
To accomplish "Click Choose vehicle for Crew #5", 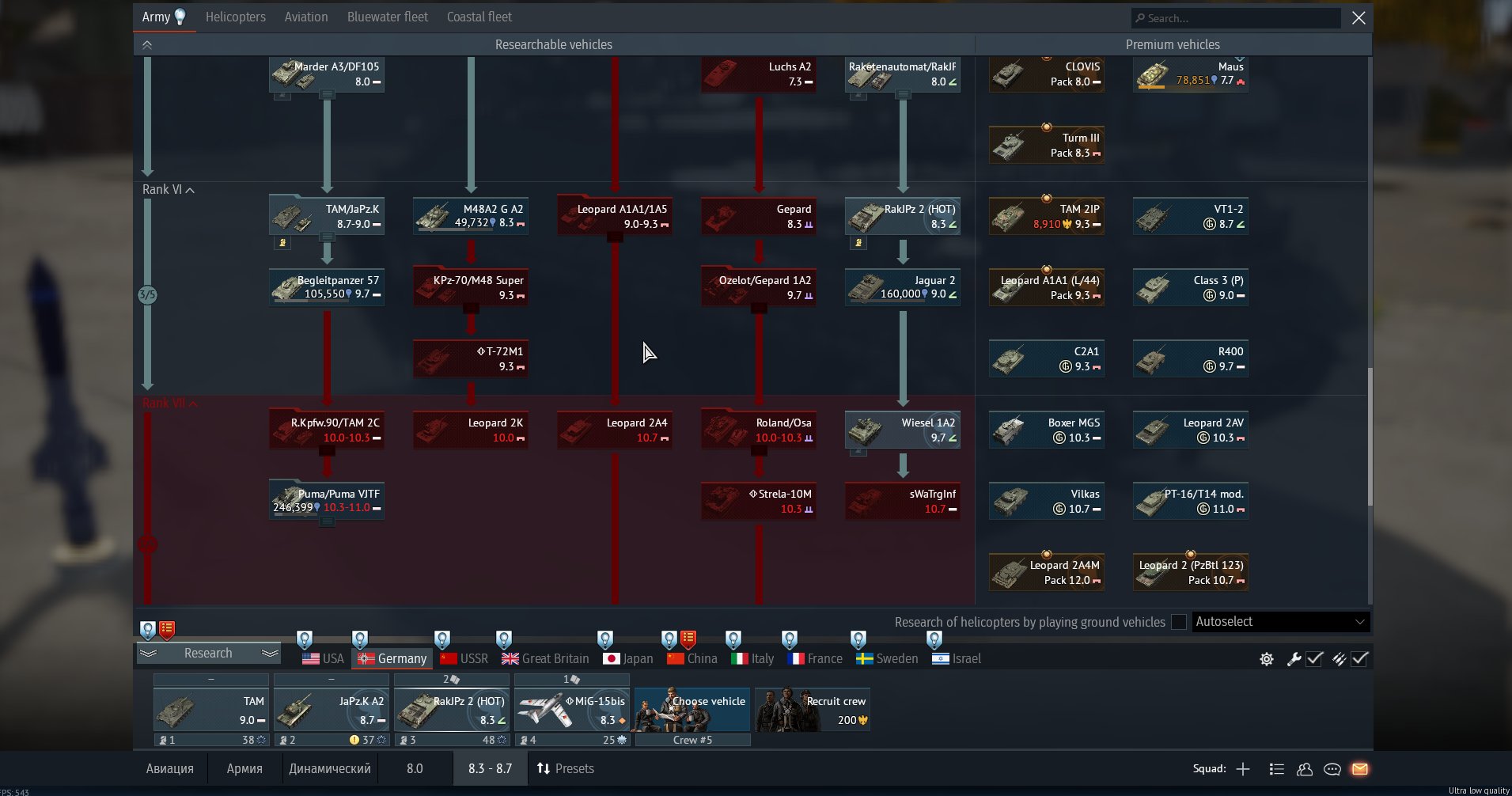I will tap(692, 709).
